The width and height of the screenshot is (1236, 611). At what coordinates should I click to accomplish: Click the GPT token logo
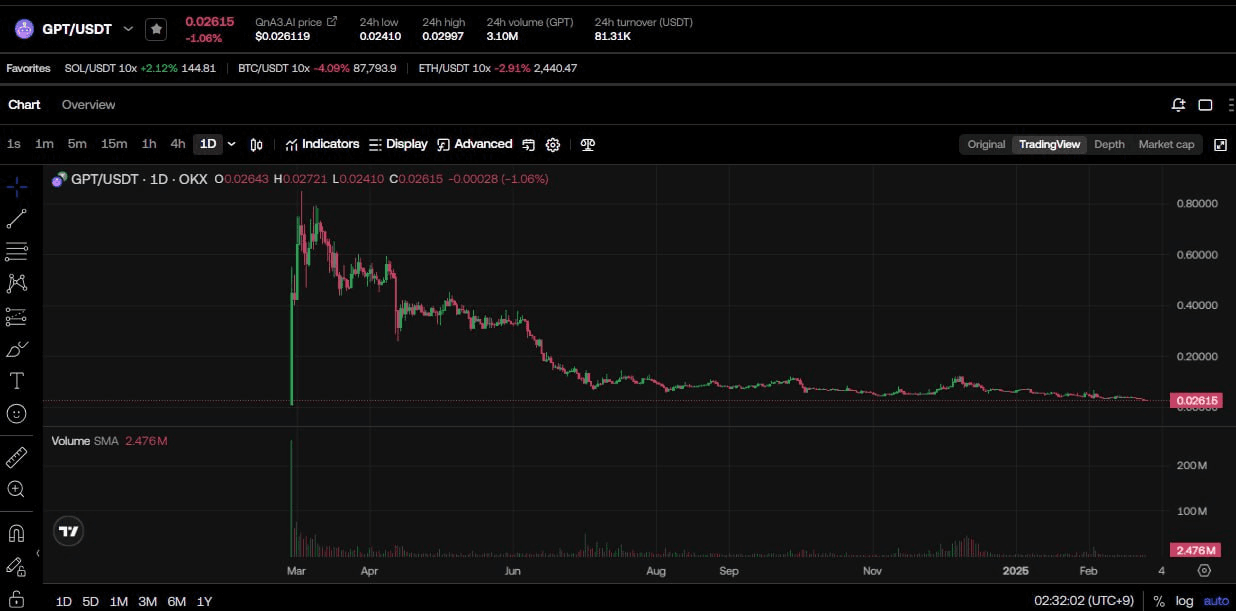click(24, 29)
